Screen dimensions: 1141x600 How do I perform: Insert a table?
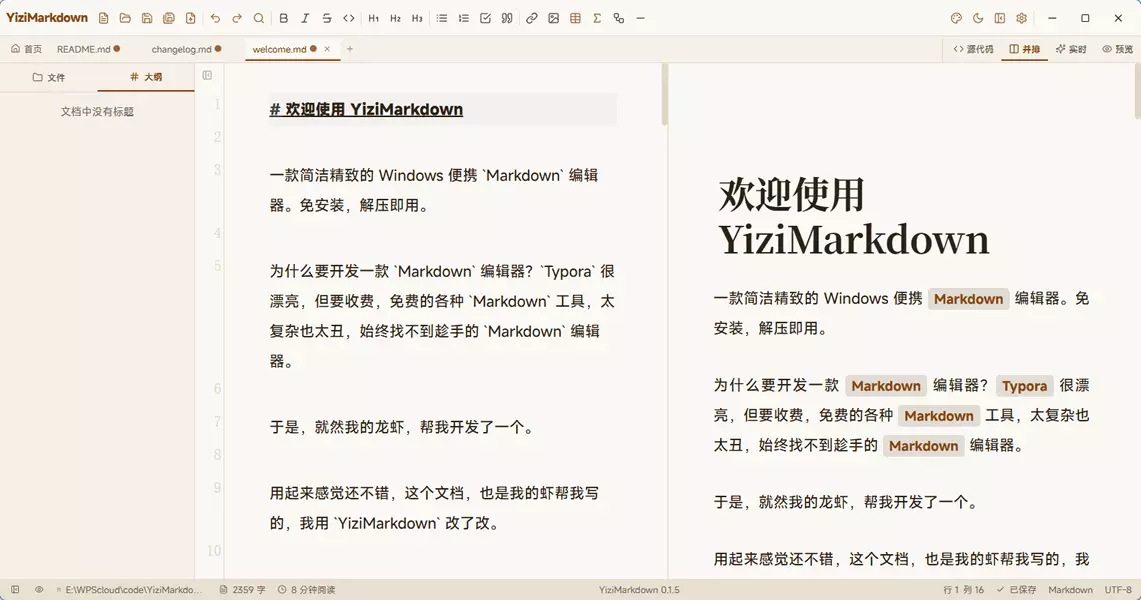tap(576, 18)
